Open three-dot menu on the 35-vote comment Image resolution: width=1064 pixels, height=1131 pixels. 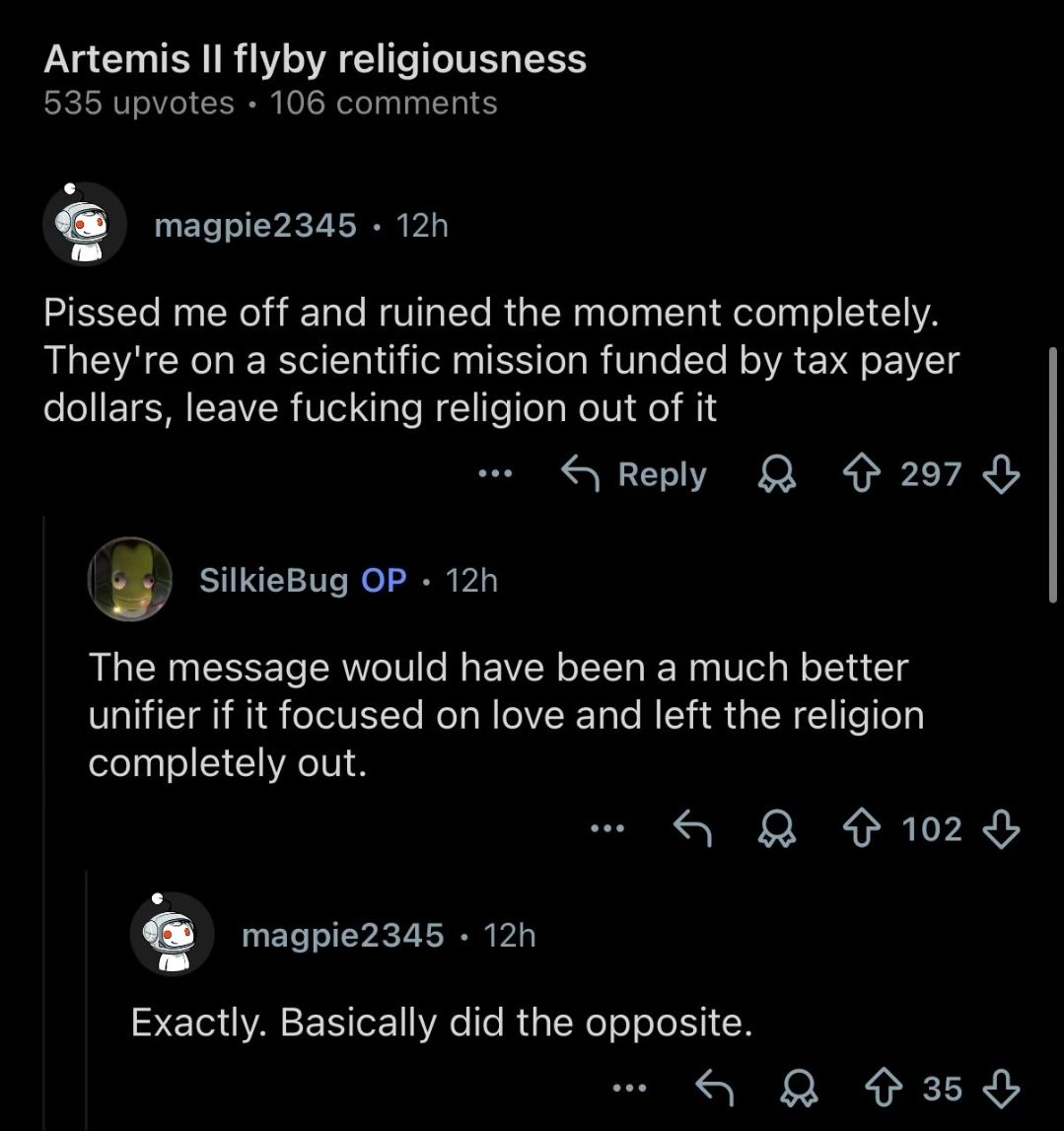click(x=628, y=1088)
